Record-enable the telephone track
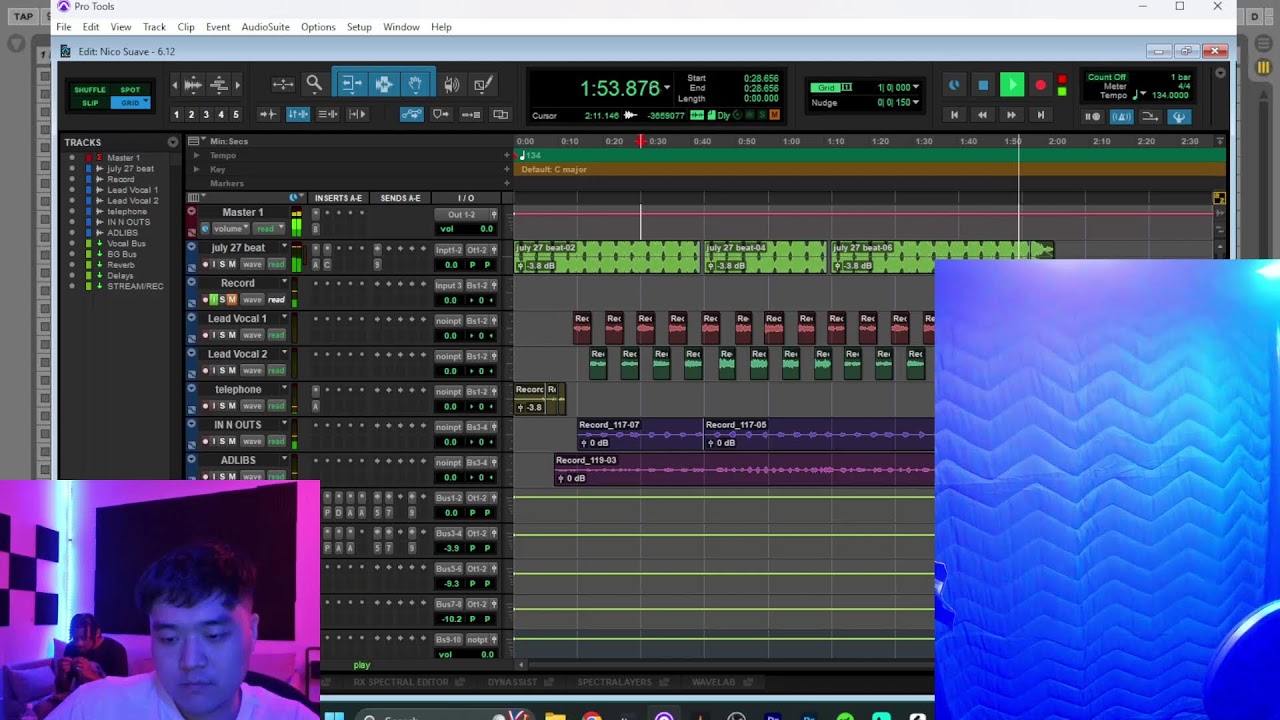Viewport: 1280px width, 720px height. click(x=205, y=406)
